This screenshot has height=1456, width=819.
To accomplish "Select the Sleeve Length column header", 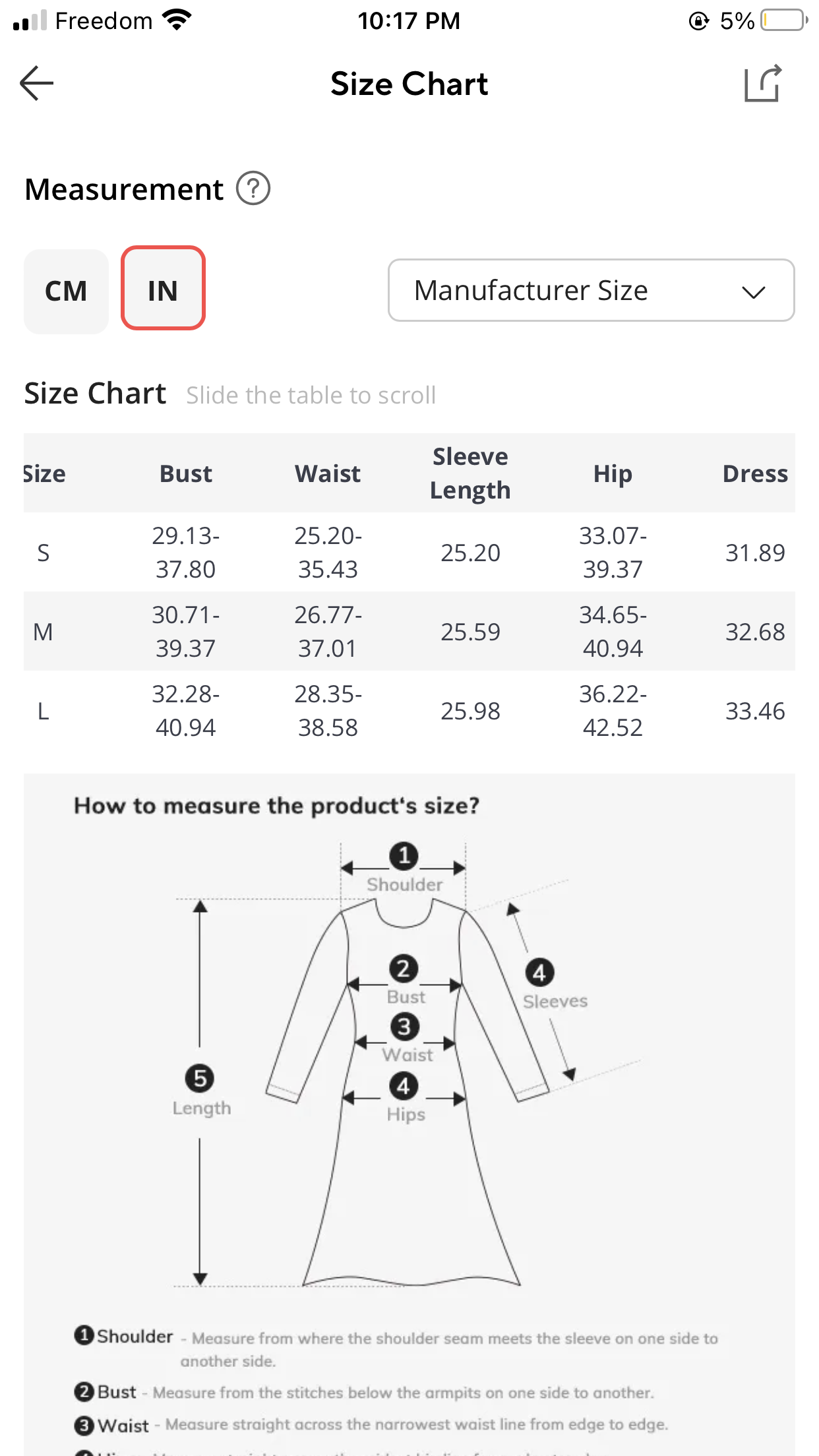I will tap(470, 473).
